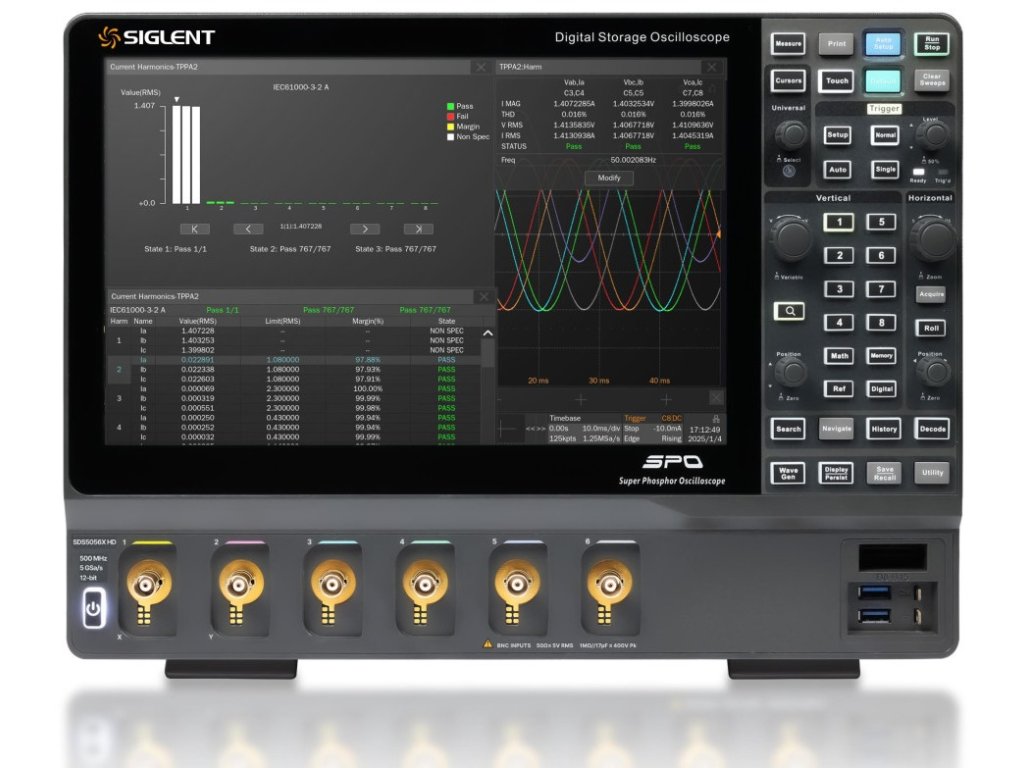Image resolution: width=1024 pixels, height=768 pixels.
Task: Close the Current Harmonics bar chart window
Action: [481, 67]
